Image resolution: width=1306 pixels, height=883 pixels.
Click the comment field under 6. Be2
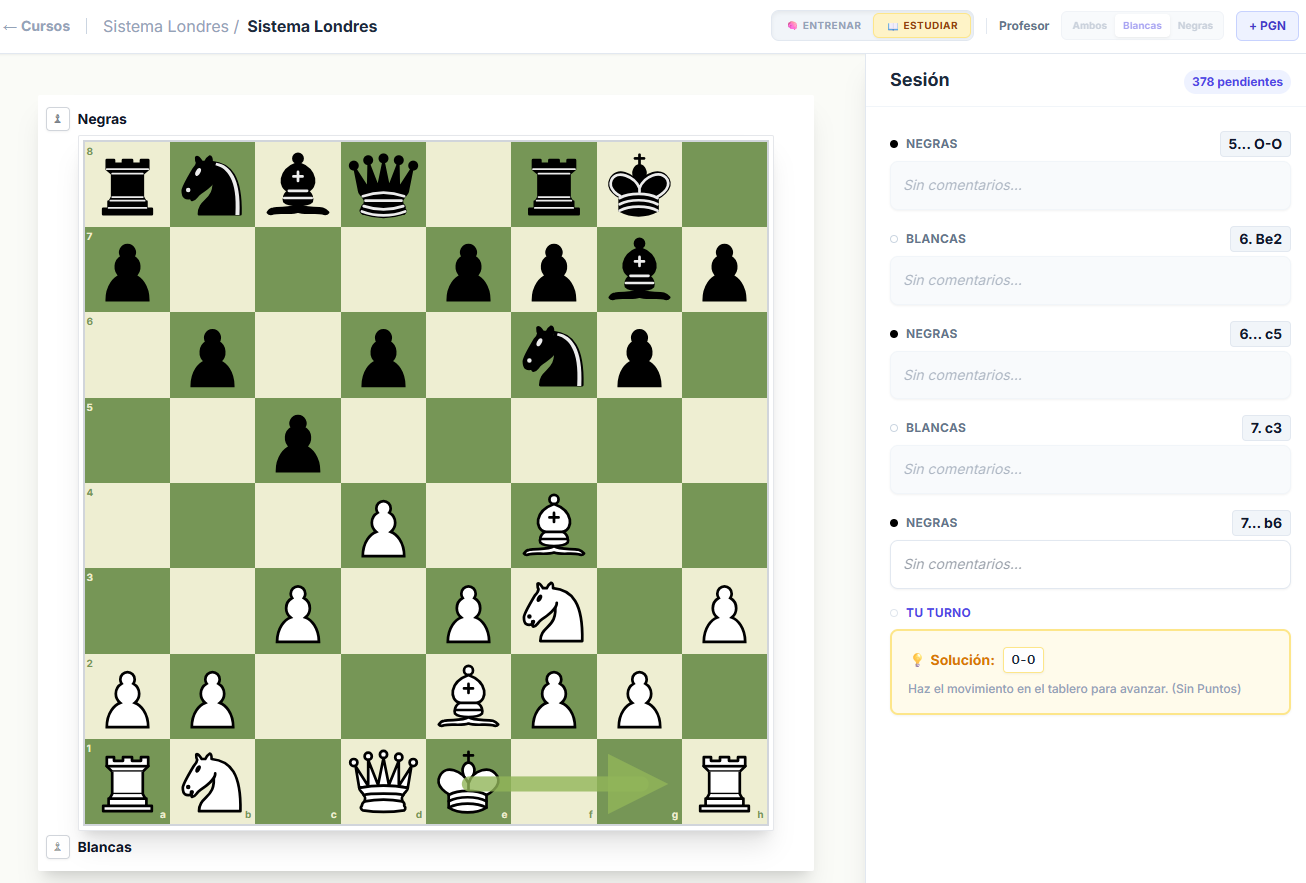click(x=1090, y=280)
